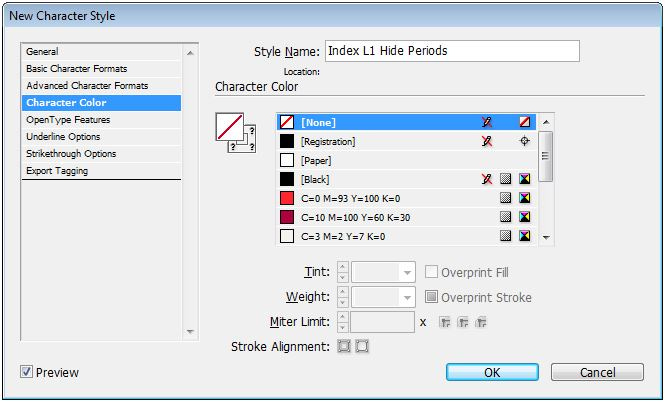This screenshot has width=665, height=402.
Task: Click process color icon on C=10 M=100 row
Action: coord(505,217)
